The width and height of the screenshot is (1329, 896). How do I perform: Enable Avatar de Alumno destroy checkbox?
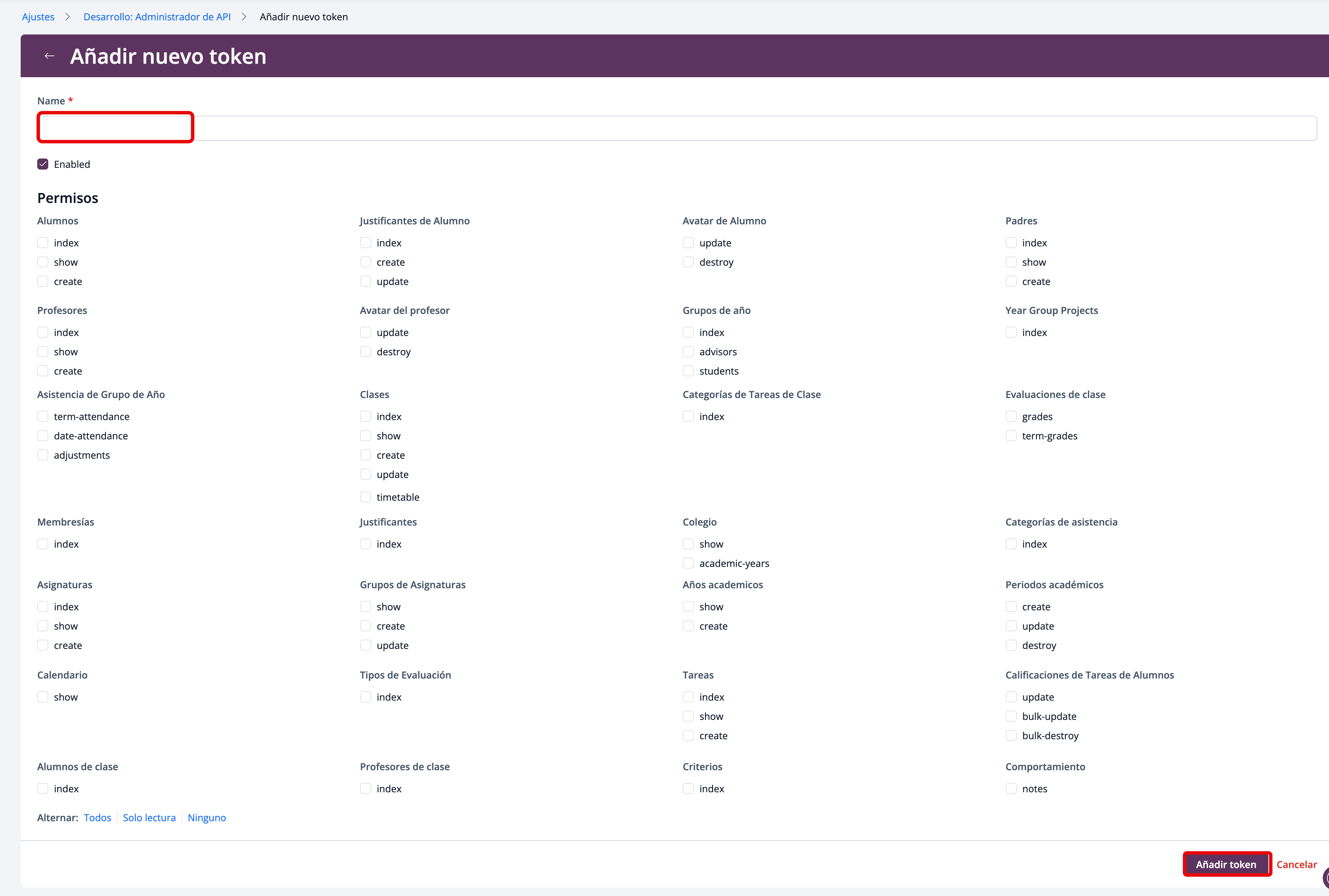click(689, 262)
